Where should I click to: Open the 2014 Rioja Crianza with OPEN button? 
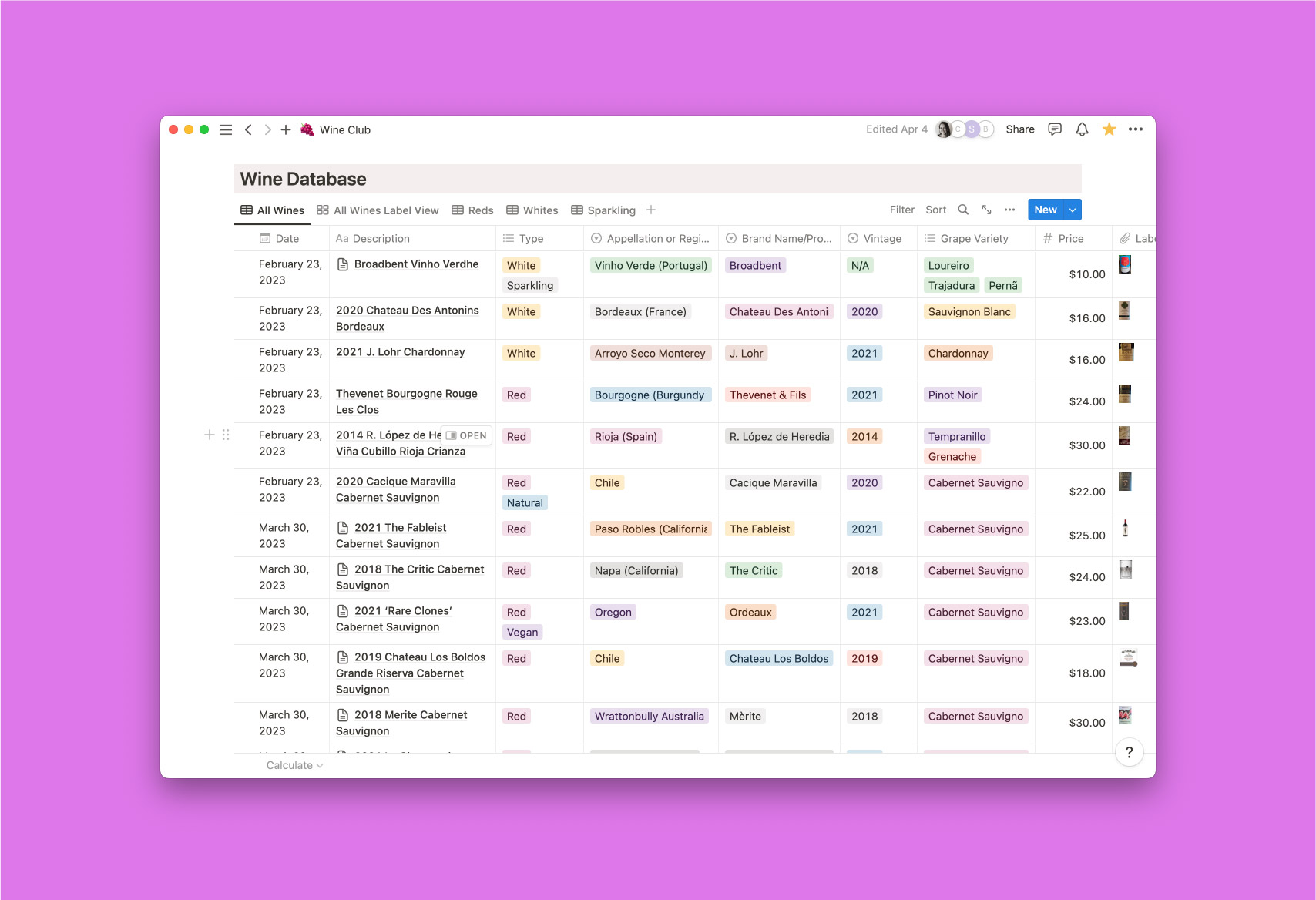tap(466, 435)
